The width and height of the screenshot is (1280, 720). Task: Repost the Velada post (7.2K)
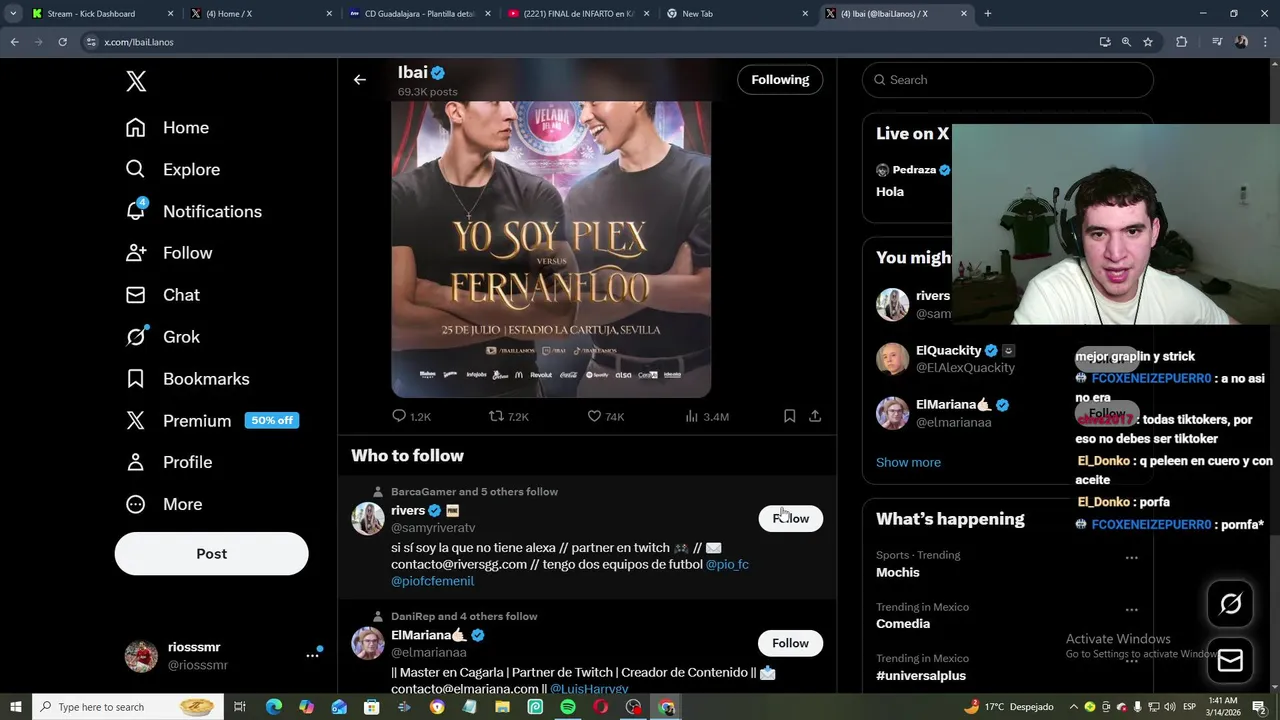point(508,416)
